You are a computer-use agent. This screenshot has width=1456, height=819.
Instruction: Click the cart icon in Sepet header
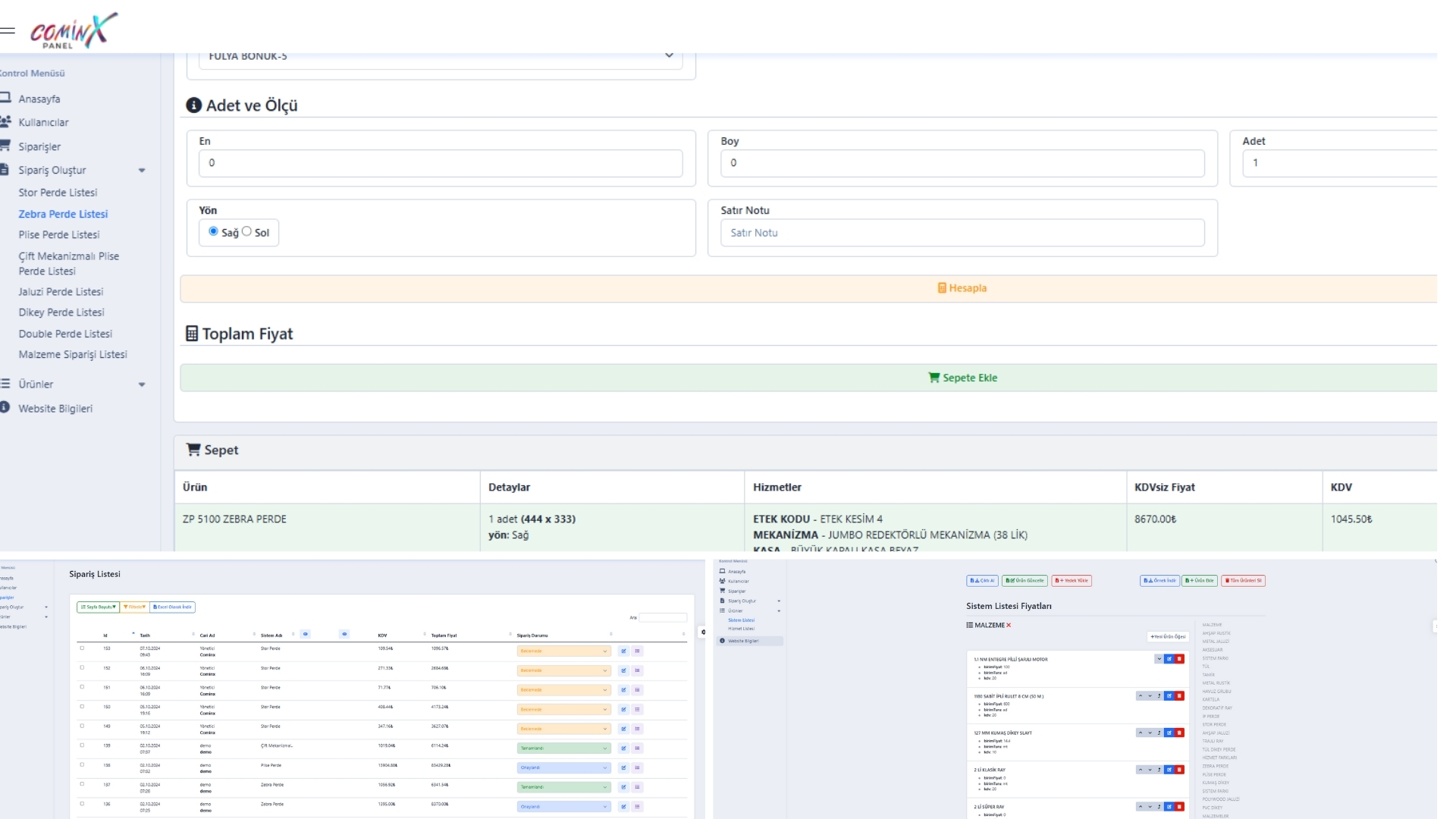click(x=193, y=450)
